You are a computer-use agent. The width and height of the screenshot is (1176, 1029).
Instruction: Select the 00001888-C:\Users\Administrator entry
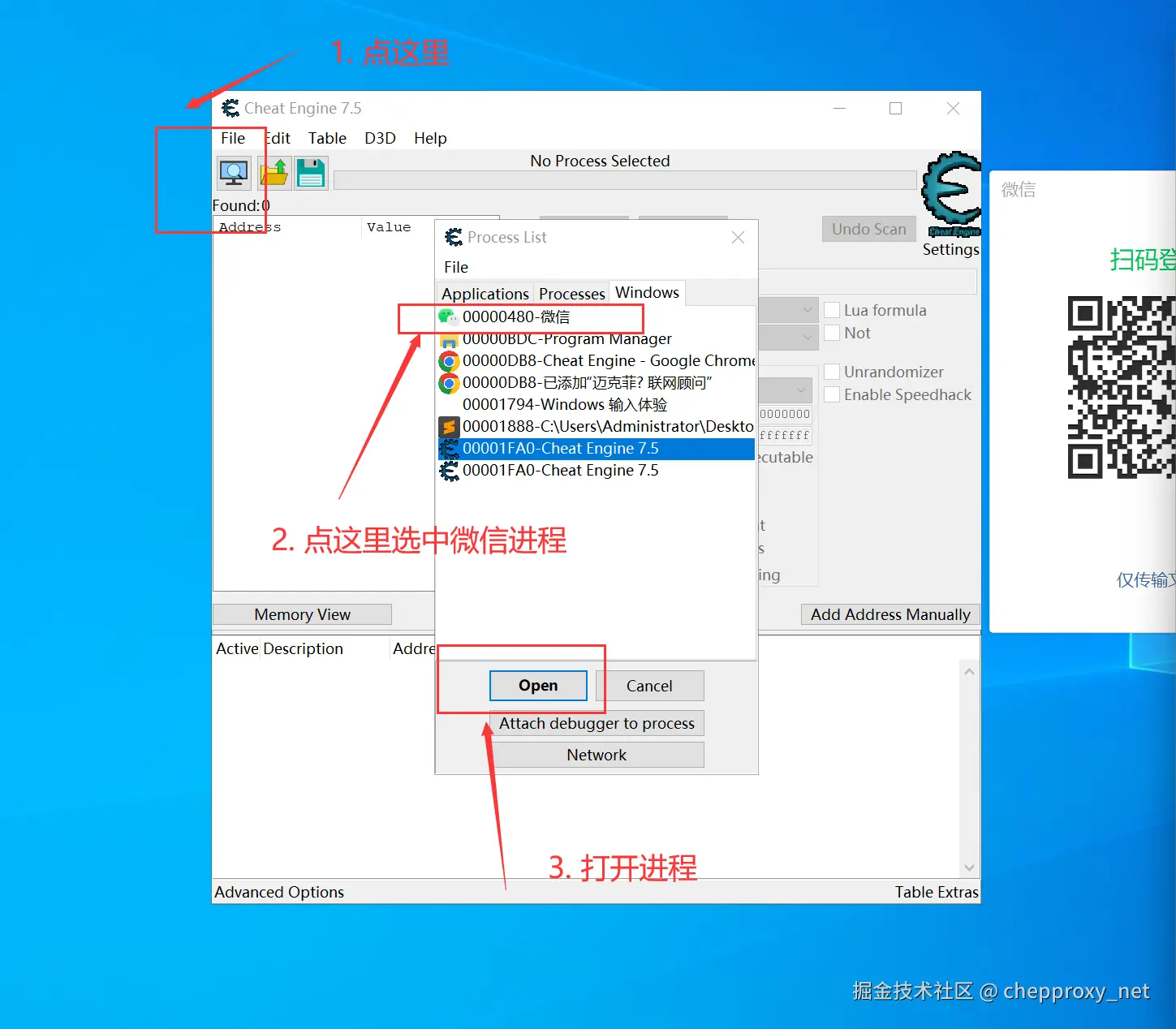[x=596, y=426]
